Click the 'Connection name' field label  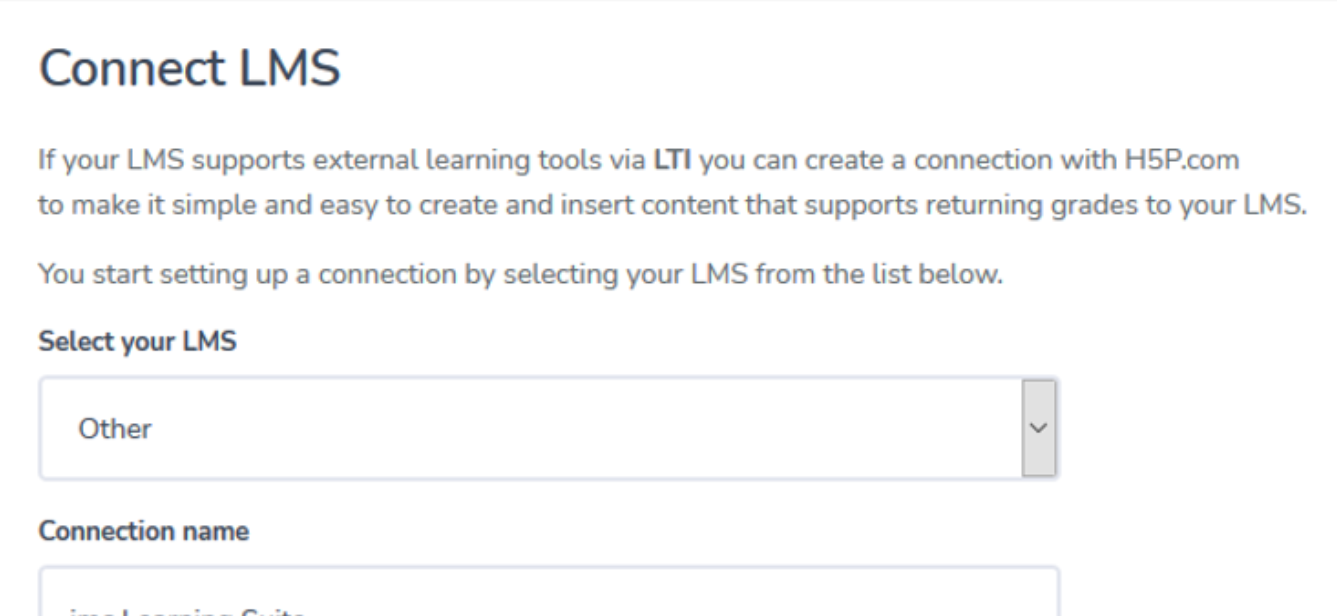pos(144,534)
